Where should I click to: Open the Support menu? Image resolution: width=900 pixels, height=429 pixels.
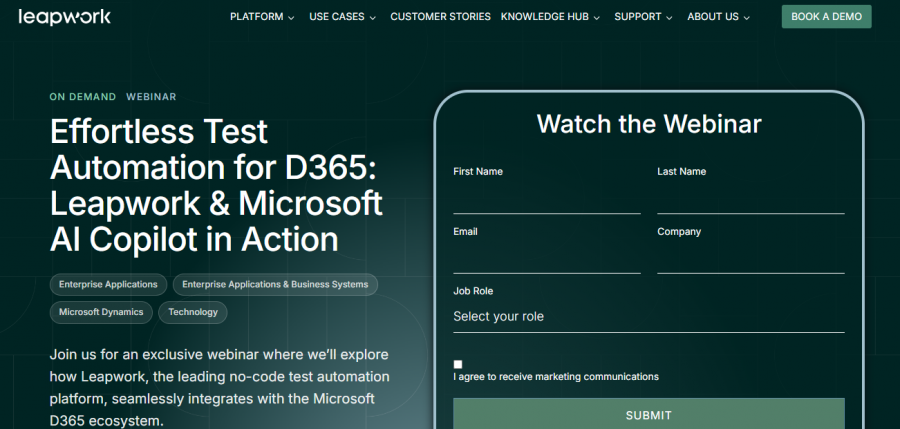tap(638, 17)
